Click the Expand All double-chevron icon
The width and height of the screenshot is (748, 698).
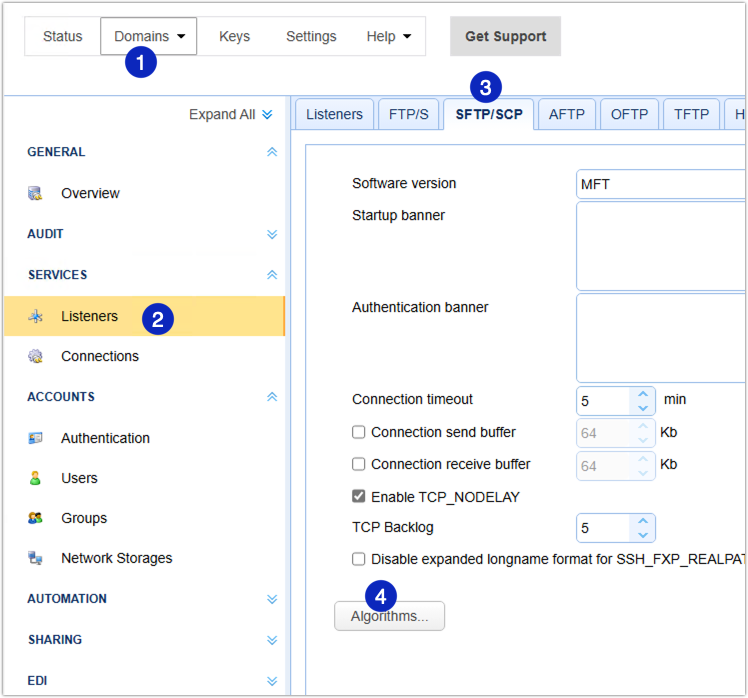click(x=267, y=115)
